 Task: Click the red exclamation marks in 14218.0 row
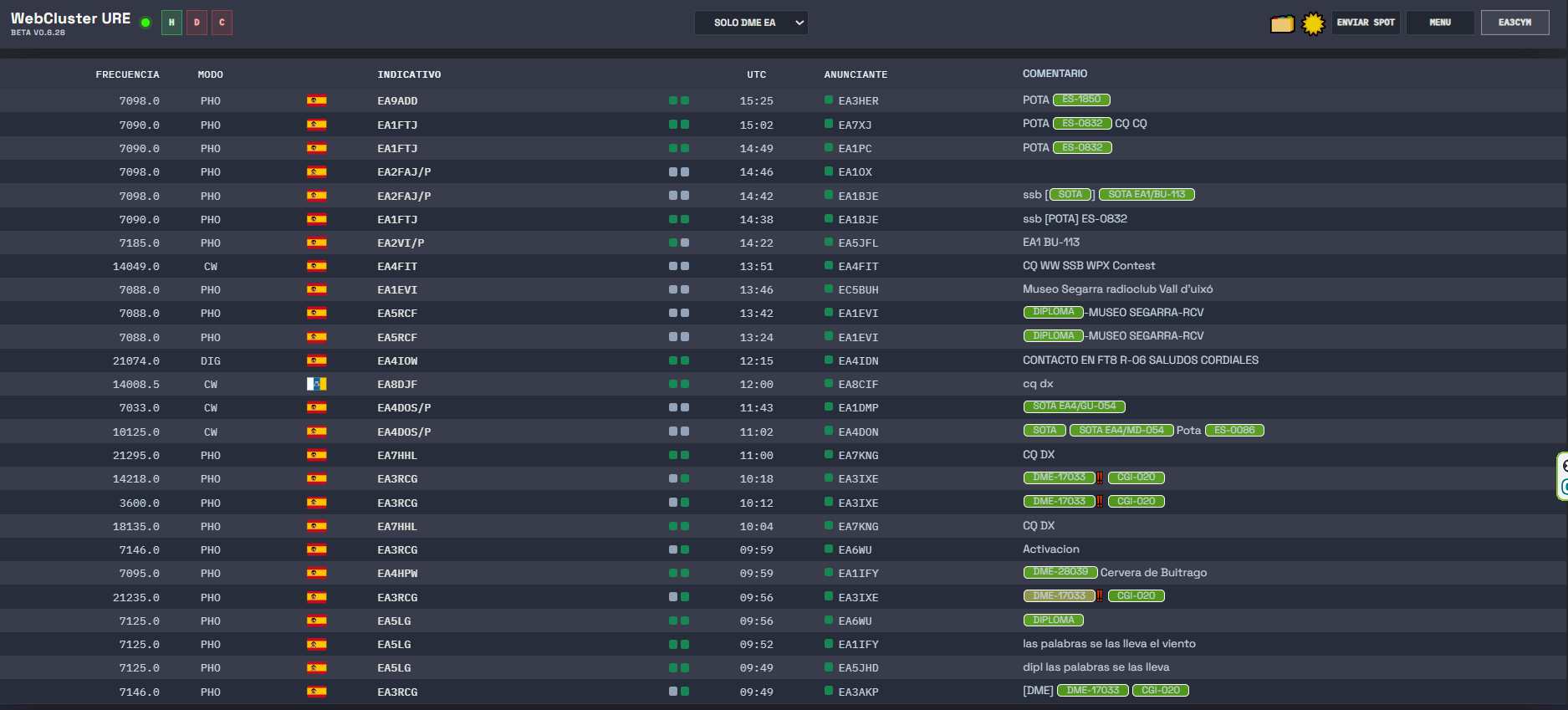[x=1099, y=478]
